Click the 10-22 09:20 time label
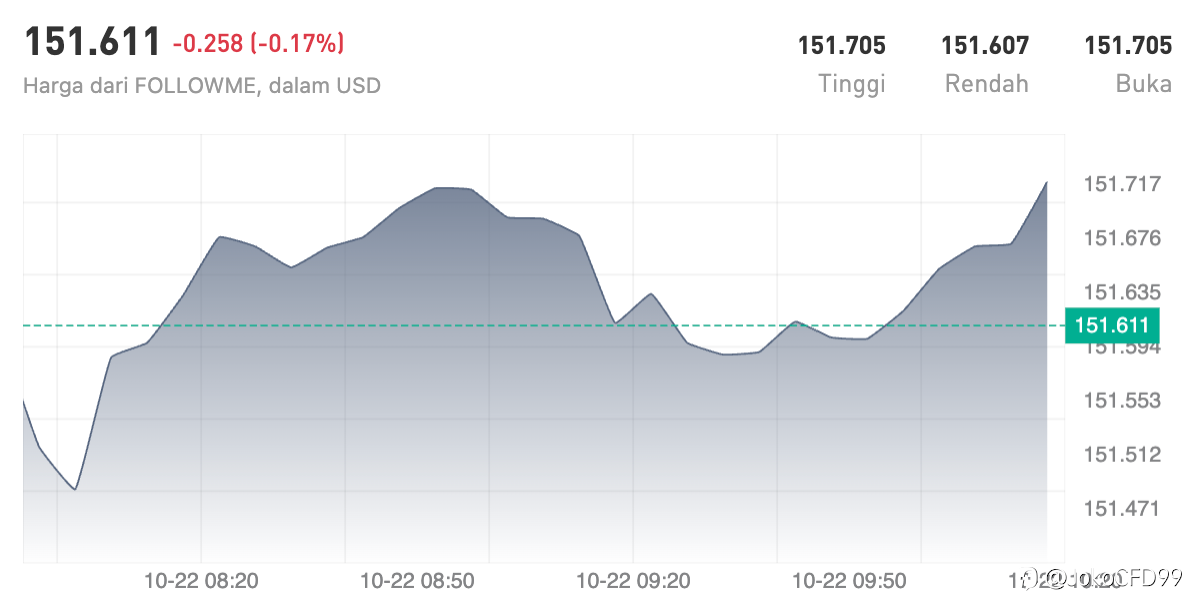This screenshot has width=1196, height=616. point(634,580)
